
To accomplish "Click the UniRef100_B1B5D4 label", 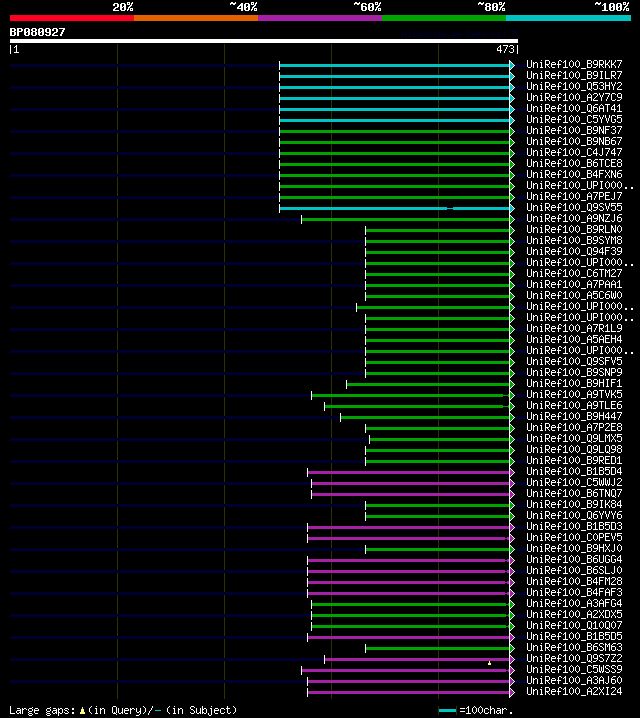I will pyautogui.click(x=574, y=471).
